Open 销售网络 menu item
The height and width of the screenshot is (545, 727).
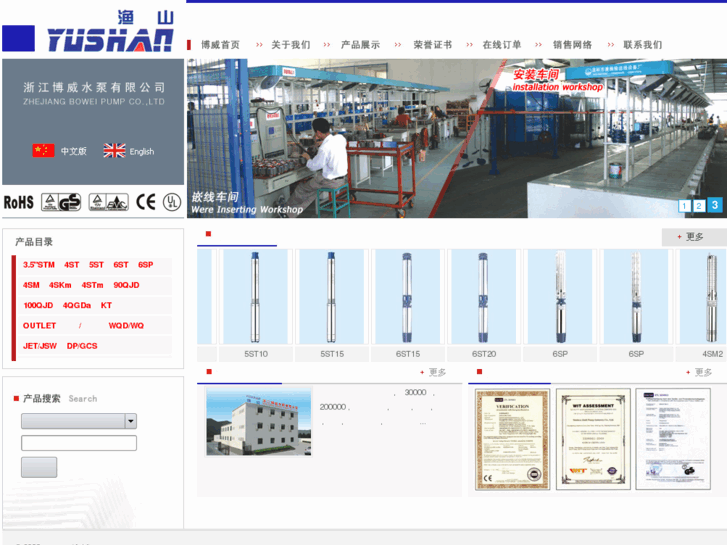(x=573, y=45)
